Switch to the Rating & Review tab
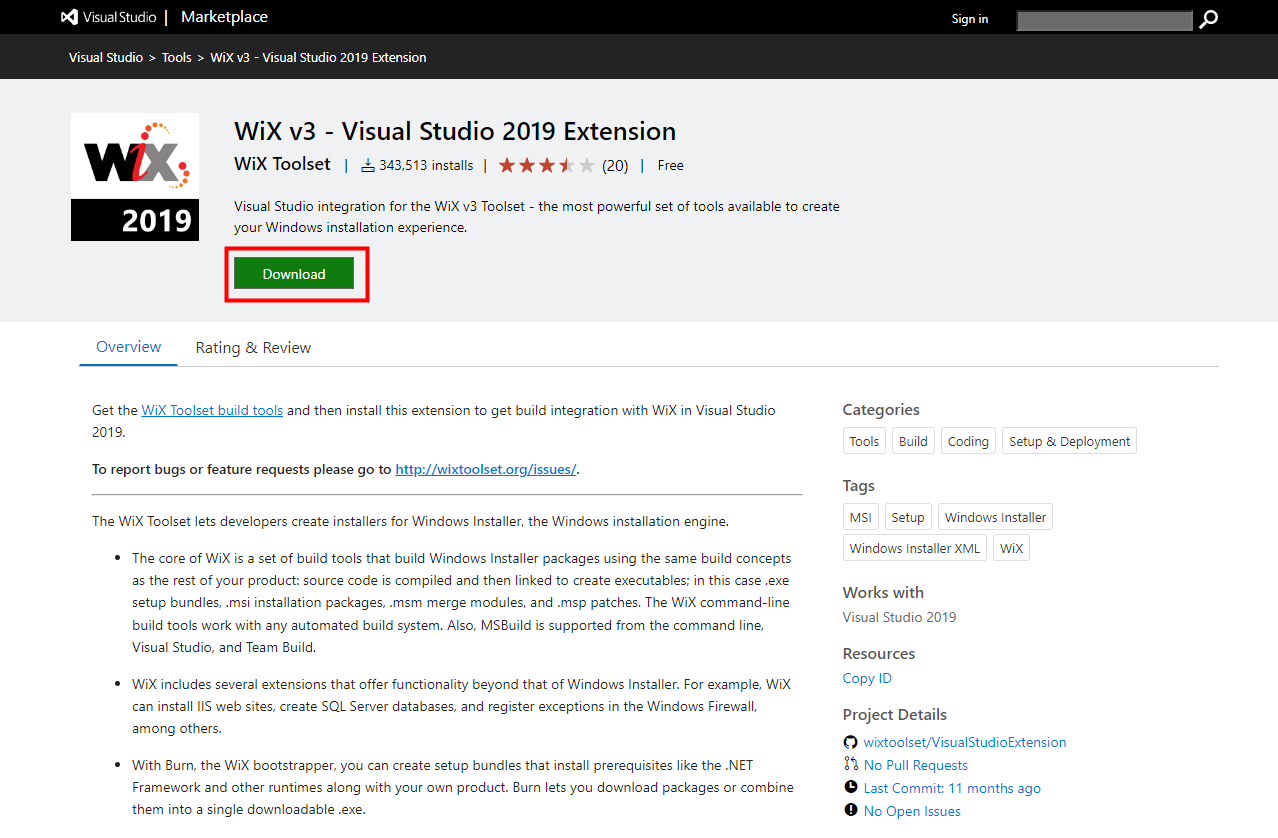 coord(253,348)
